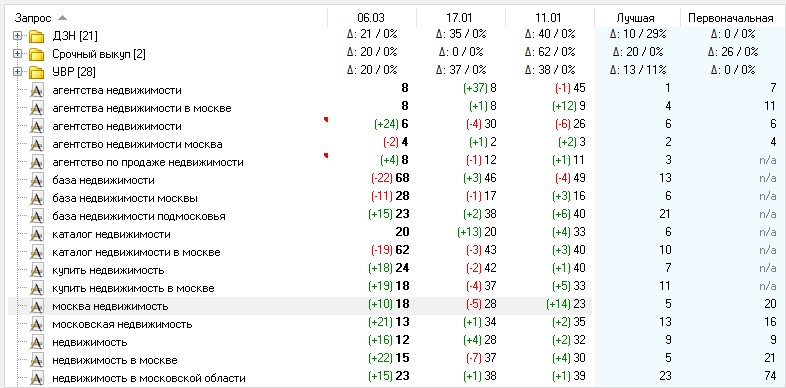
Task: Click the Первоначальная column header
Action: click(x=731, y=18)
